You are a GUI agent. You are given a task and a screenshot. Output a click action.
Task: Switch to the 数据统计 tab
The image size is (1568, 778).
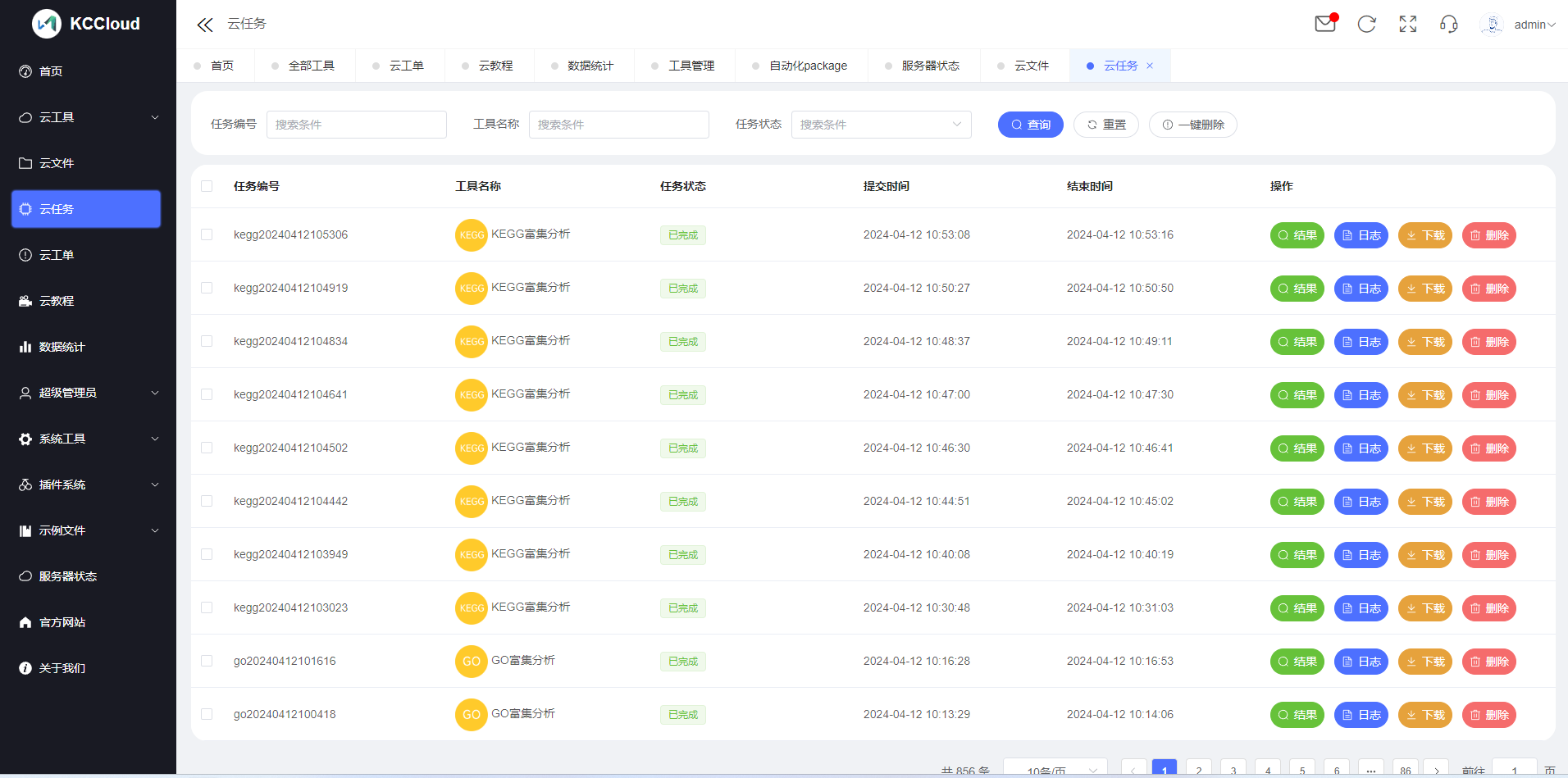(584, 66)
